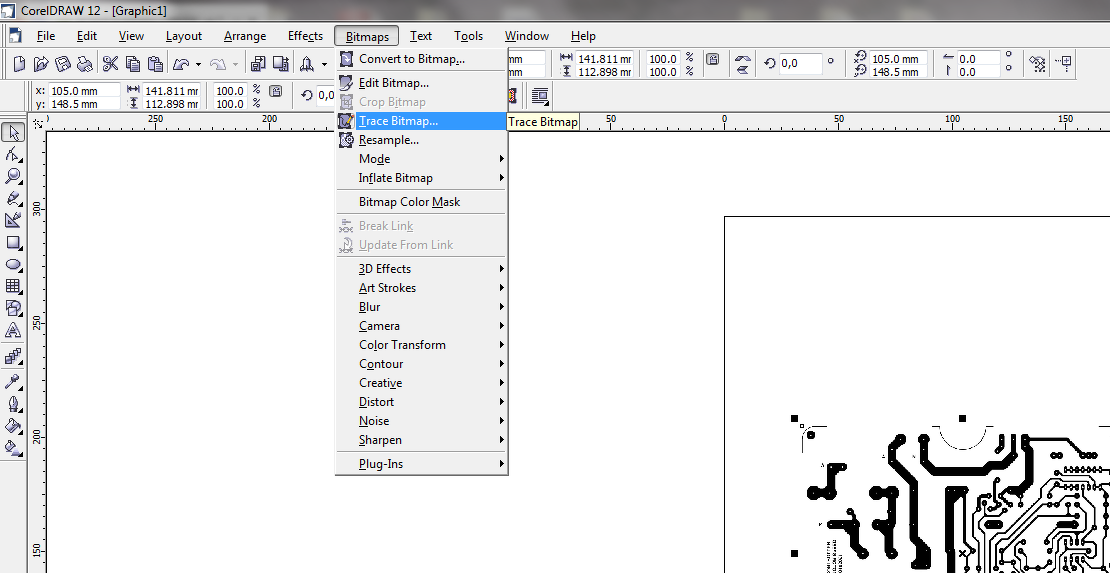The image size is (1110, 573).
Task: Open the Window menu
Action: click(527, 35)
